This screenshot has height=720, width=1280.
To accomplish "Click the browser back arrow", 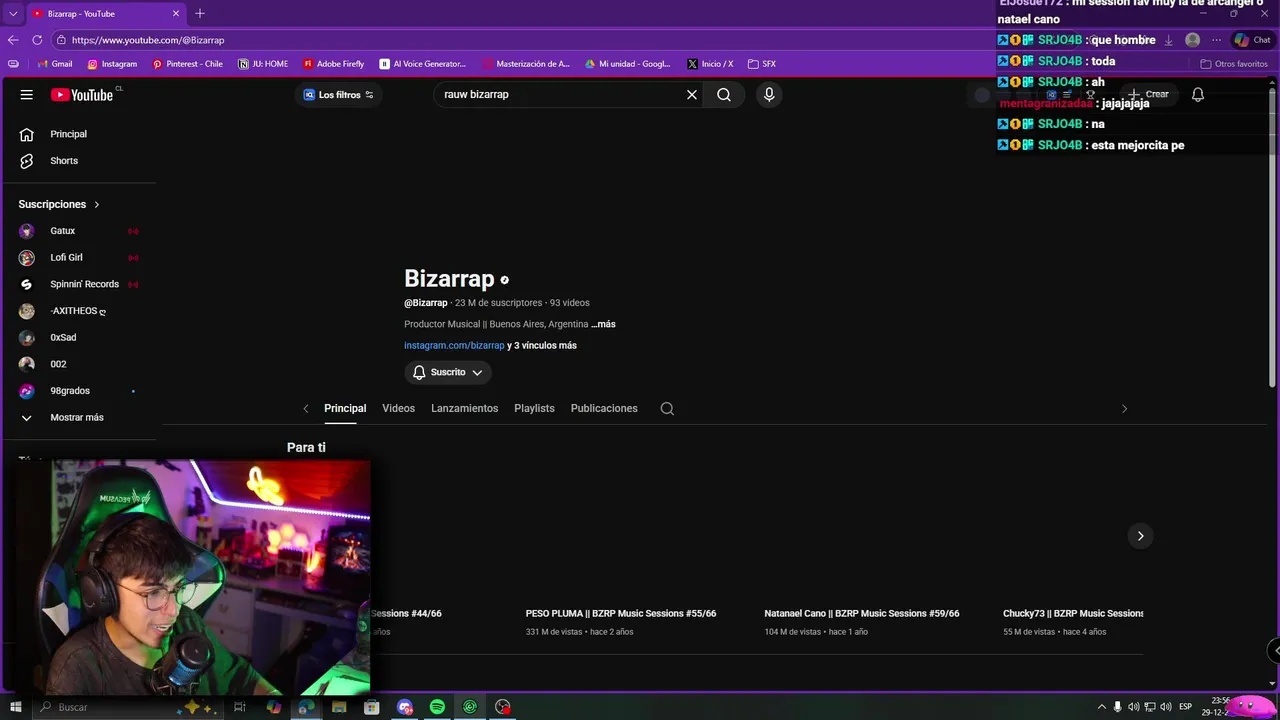I will click(x=13, y=40).
